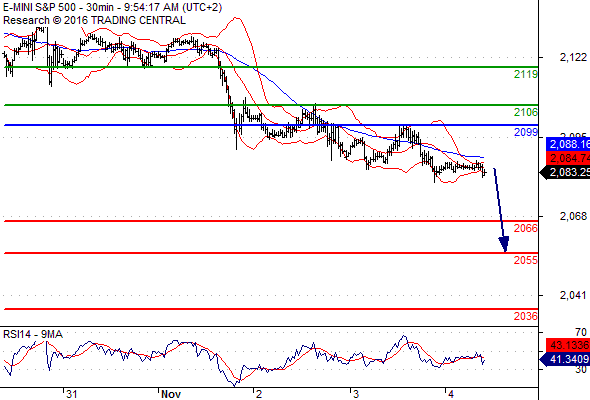Click the green 2106 resistance label
This screenshot has width=590, height=400.
click(x=526, y=112)
